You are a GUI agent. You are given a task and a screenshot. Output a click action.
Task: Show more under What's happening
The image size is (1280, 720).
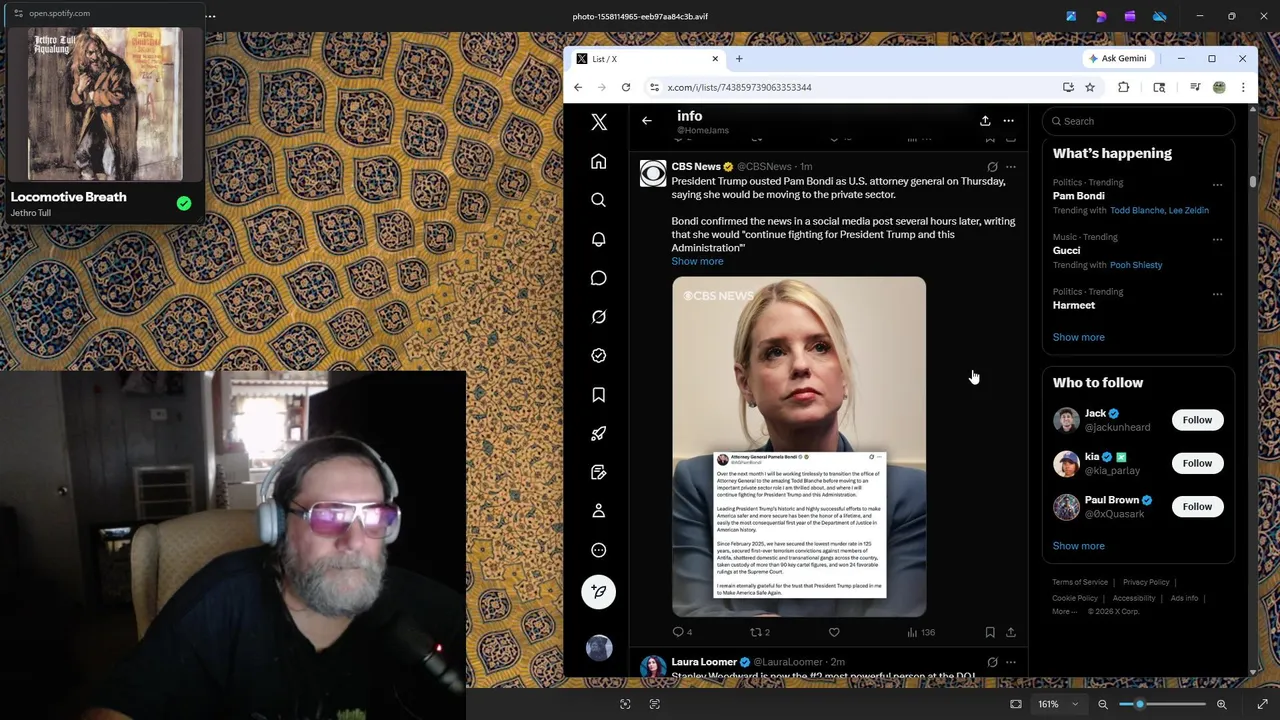[x=1078, y=337]
